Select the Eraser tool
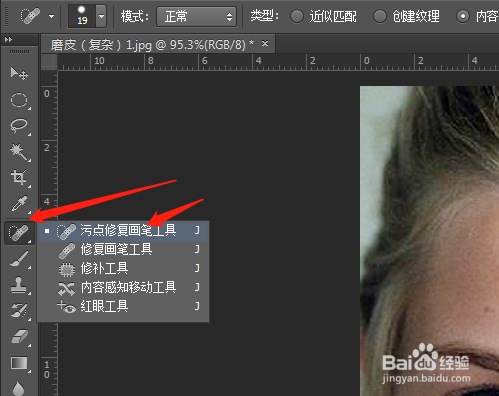The height and width of the screenshot is (396, 499). pos(19,337)
